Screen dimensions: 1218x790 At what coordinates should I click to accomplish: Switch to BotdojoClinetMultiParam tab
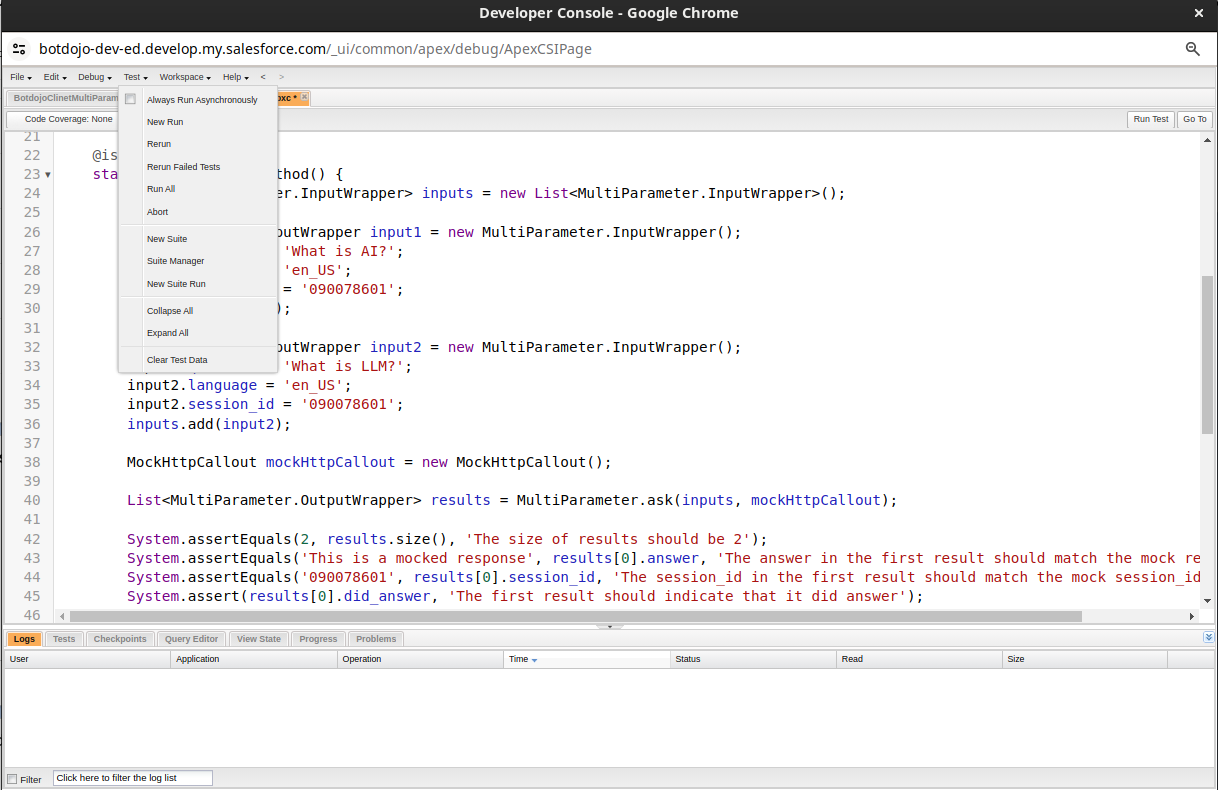[63, 98]
